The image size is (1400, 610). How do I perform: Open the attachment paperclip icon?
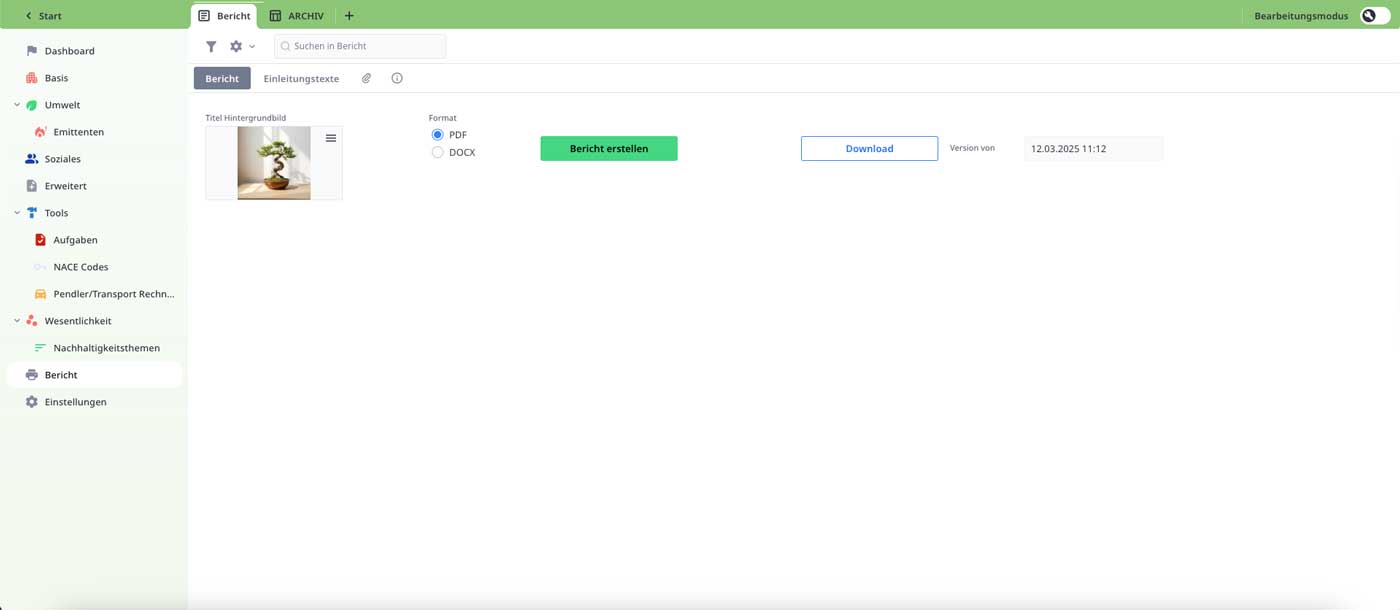[366, 77]
